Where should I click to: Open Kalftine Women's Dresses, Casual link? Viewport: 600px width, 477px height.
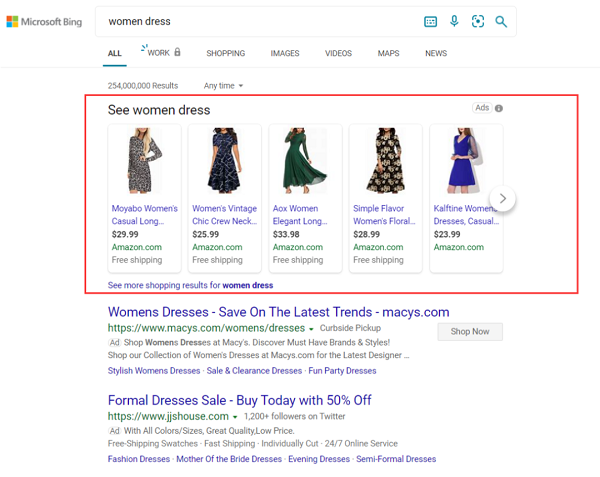pyautogui.click(x=466, y=215)
